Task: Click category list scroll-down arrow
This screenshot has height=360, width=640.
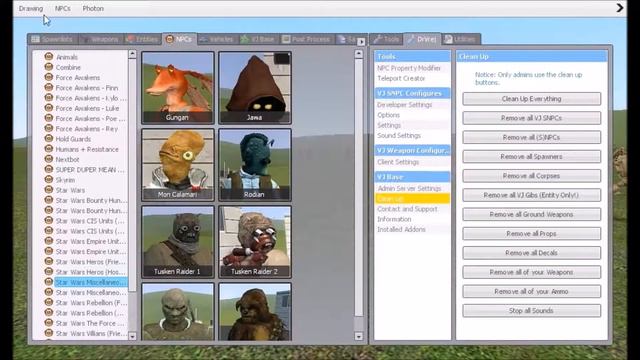Action: coord(132,336)
